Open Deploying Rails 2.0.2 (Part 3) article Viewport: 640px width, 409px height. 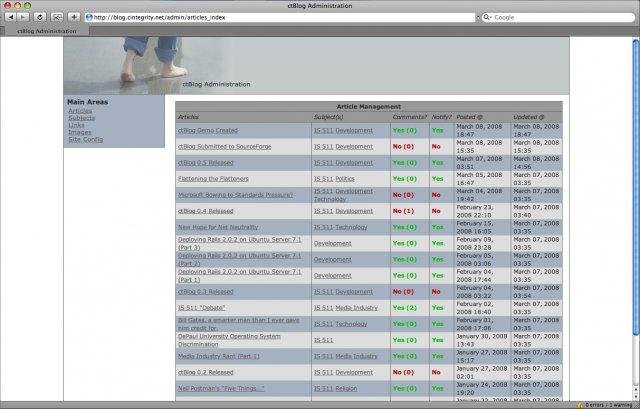(x=240, y=243)
